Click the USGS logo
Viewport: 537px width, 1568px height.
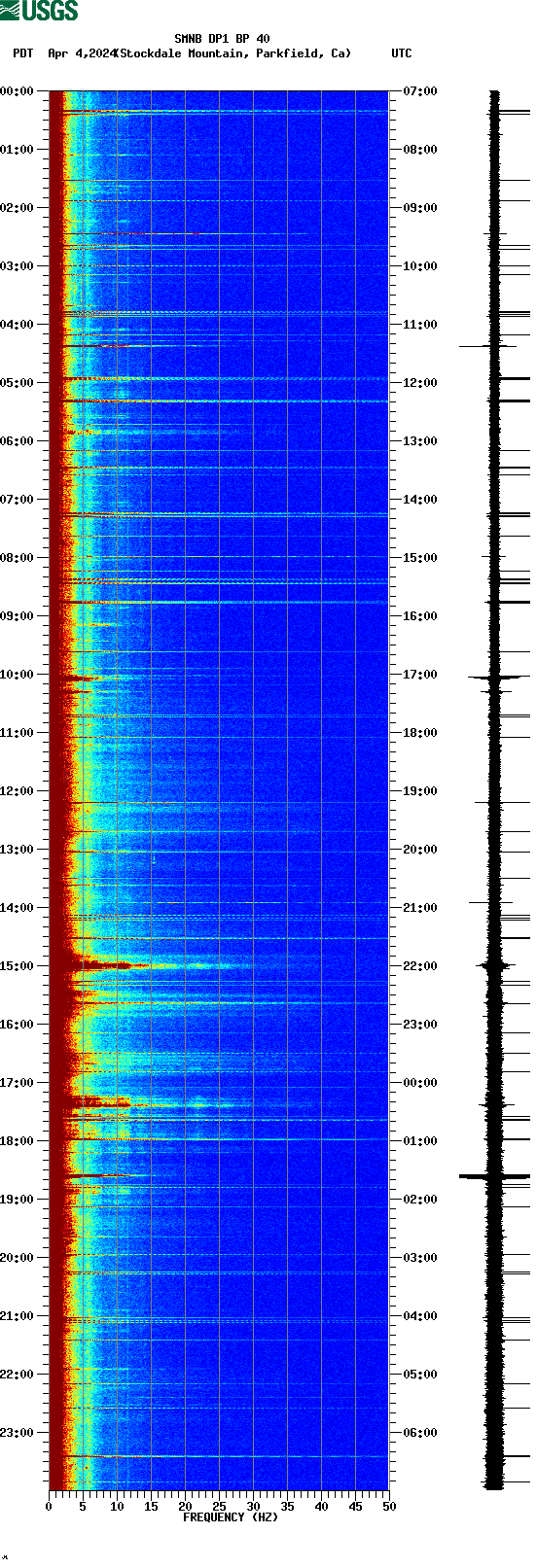[x=39, y=11]
